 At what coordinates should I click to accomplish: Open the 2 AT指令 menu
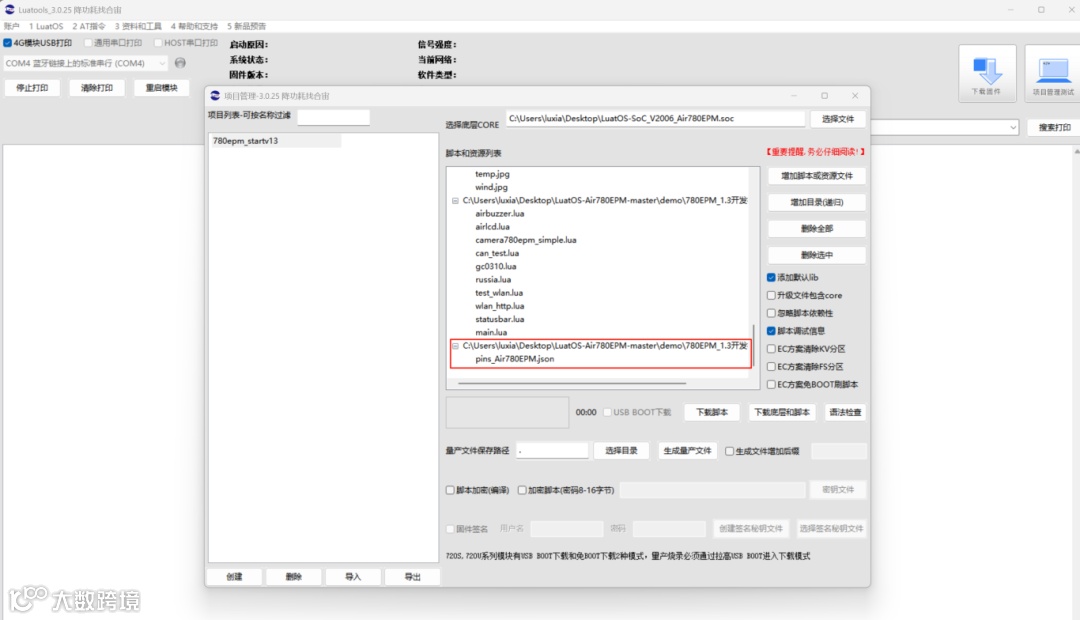point(89,26)
